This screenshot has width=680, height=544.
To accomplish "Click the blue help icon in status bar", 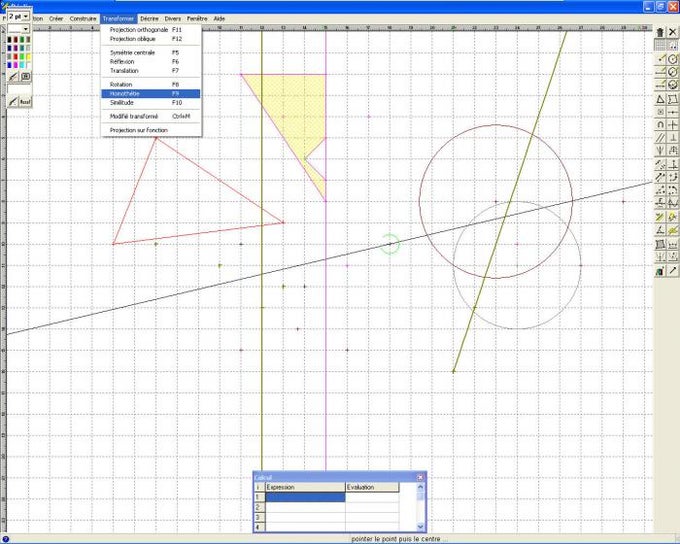I will [x=5, y=539].
